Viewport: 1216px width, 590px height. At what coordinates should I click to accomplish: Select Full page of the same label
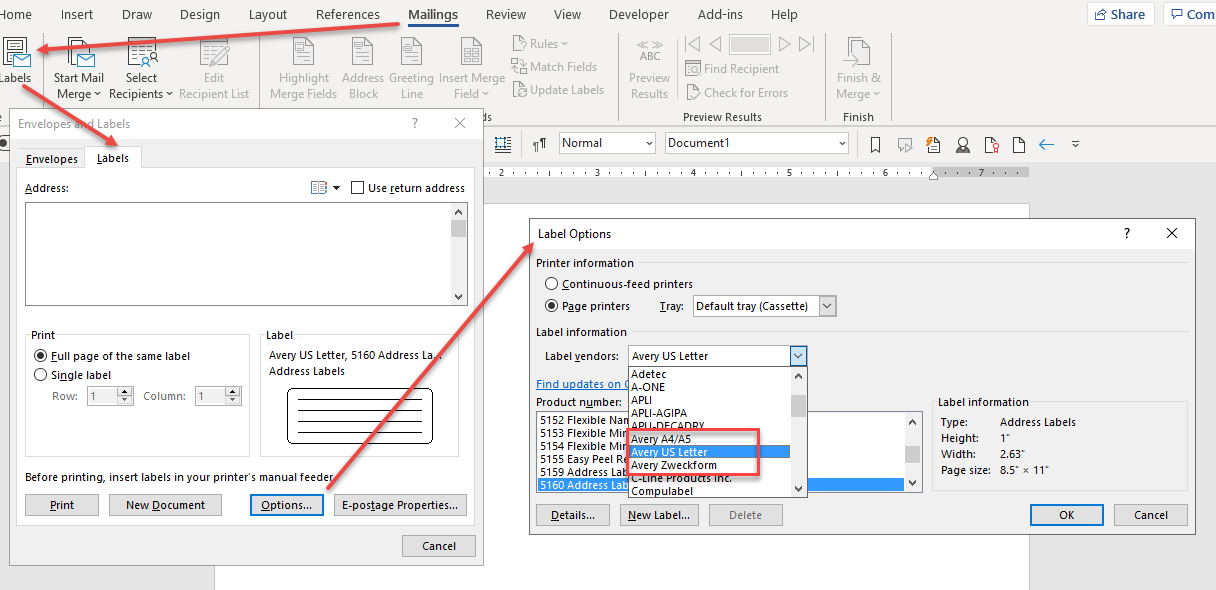click(x=40, y=356)
